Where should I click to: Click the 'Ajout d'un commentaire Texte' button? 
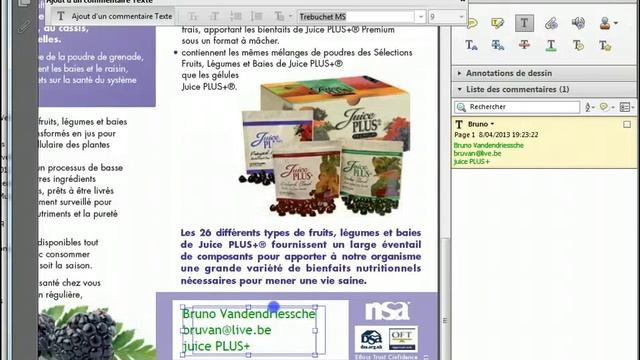click(114, 16)
